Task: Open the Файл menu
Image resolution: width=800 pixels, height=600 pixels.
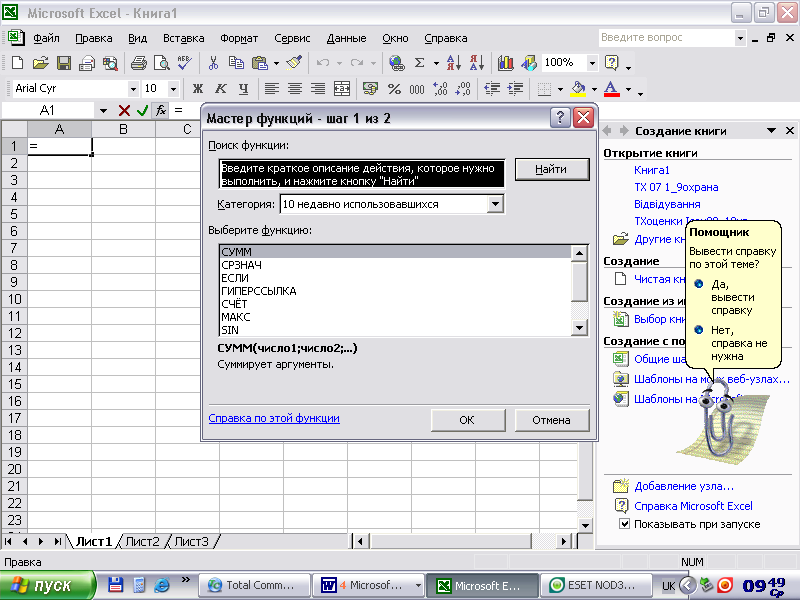Action: [46, 38]
